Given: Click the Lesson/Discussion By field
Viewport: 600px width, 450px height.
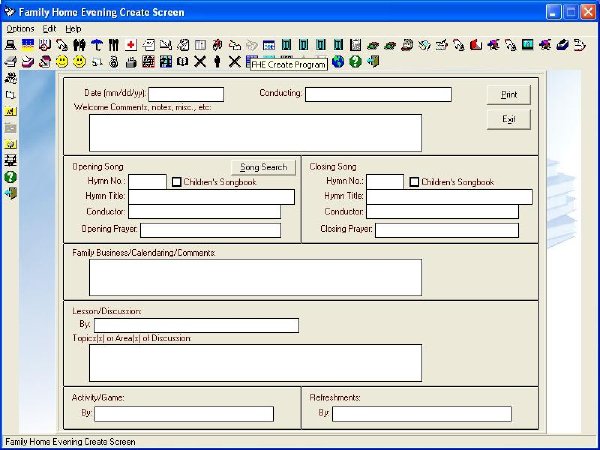Looking at the screenshot, I should tap(196, 325).
